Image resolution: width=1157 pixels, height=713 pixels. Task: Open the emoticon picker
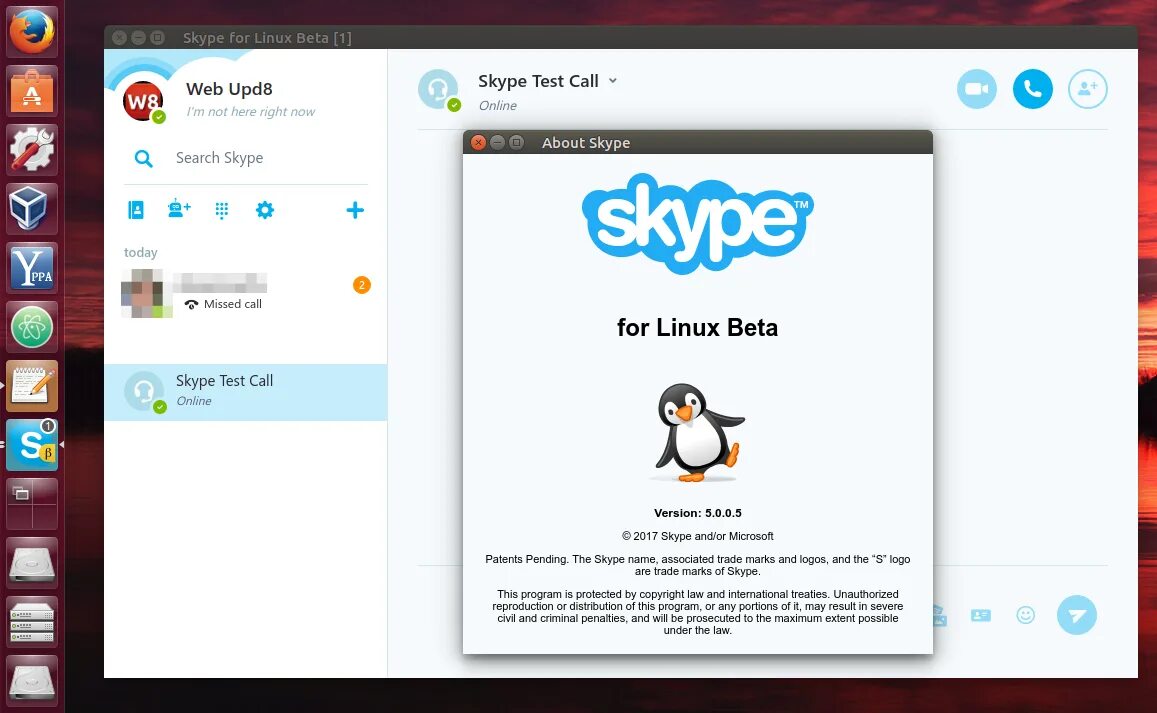point(1026,615)
